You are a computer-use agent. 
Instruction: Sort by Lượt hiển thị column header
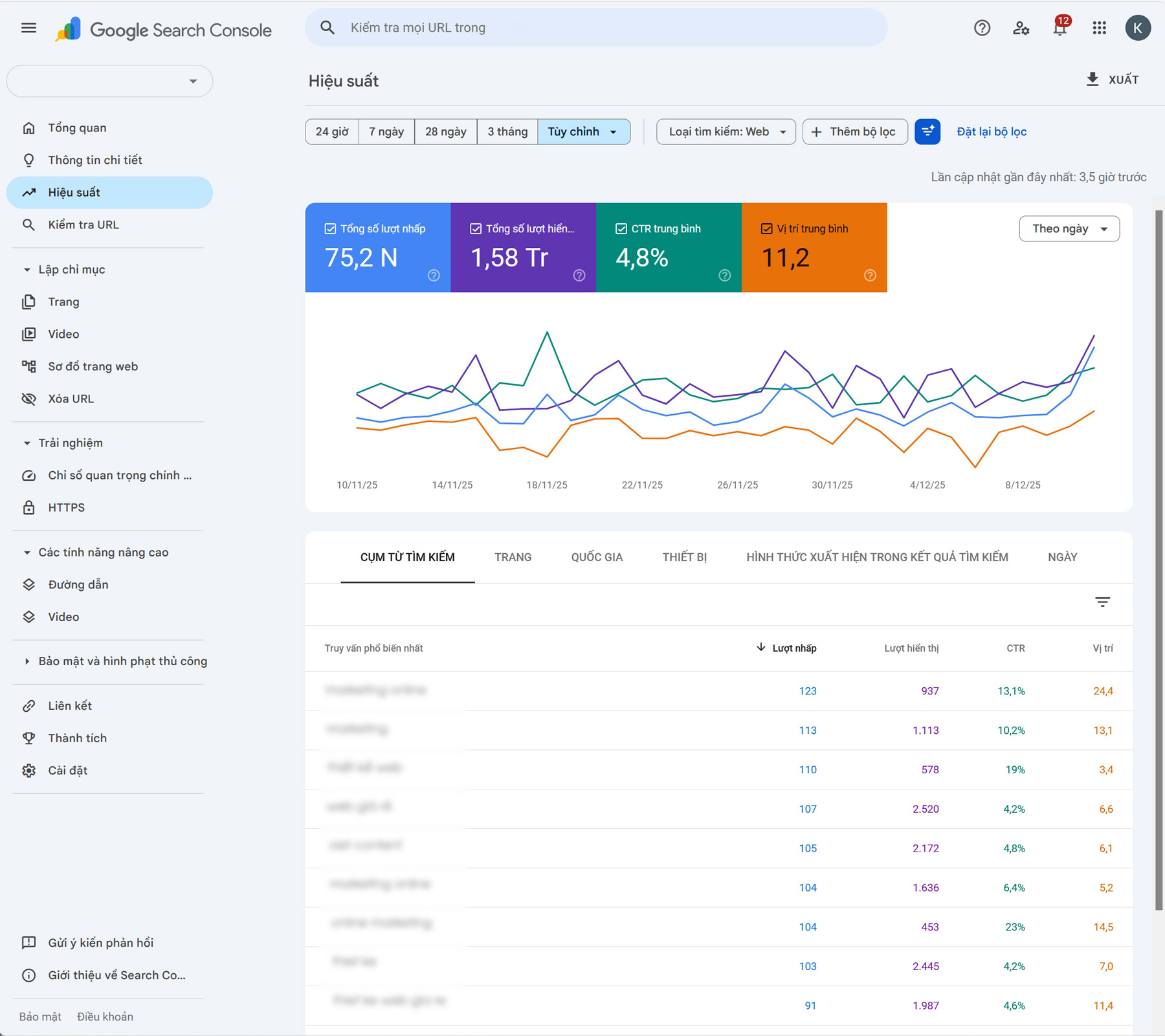[911, 648]
